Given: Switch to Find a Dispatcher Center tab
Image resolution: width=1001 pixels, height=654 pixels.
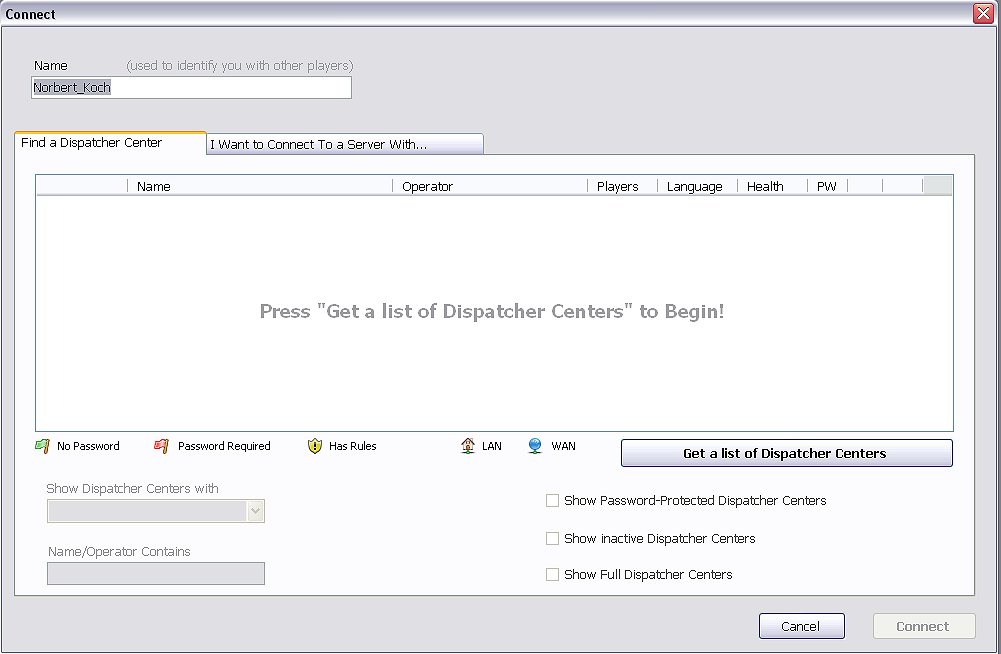Looking at the screenshot, I should pos(110,142).
